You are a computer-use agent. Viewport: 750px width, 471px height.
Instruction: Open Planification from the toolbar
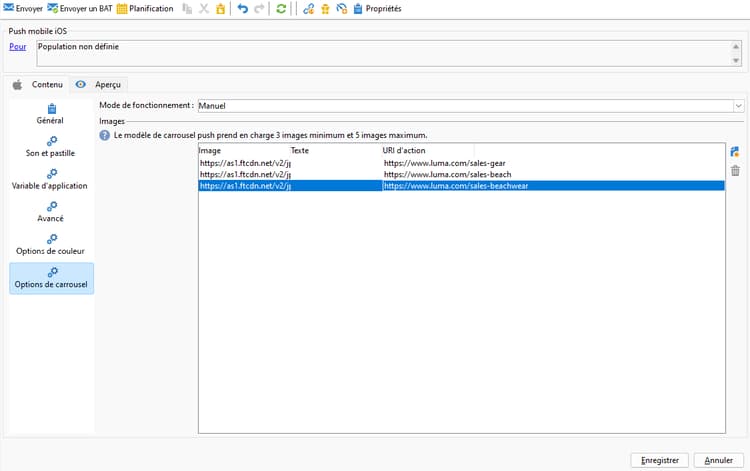[x=145, y=8]
